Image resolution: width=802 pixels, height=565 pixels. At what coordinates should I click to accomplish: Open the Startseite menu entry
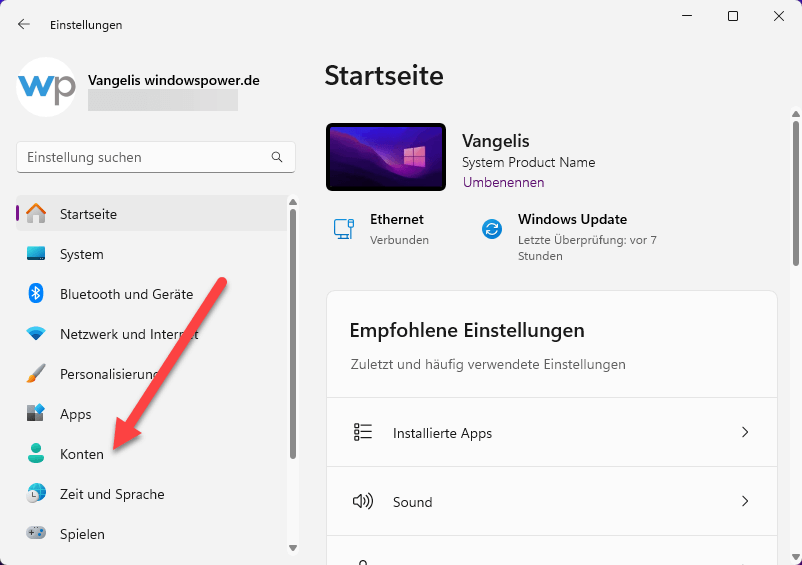tap(151, 214)
